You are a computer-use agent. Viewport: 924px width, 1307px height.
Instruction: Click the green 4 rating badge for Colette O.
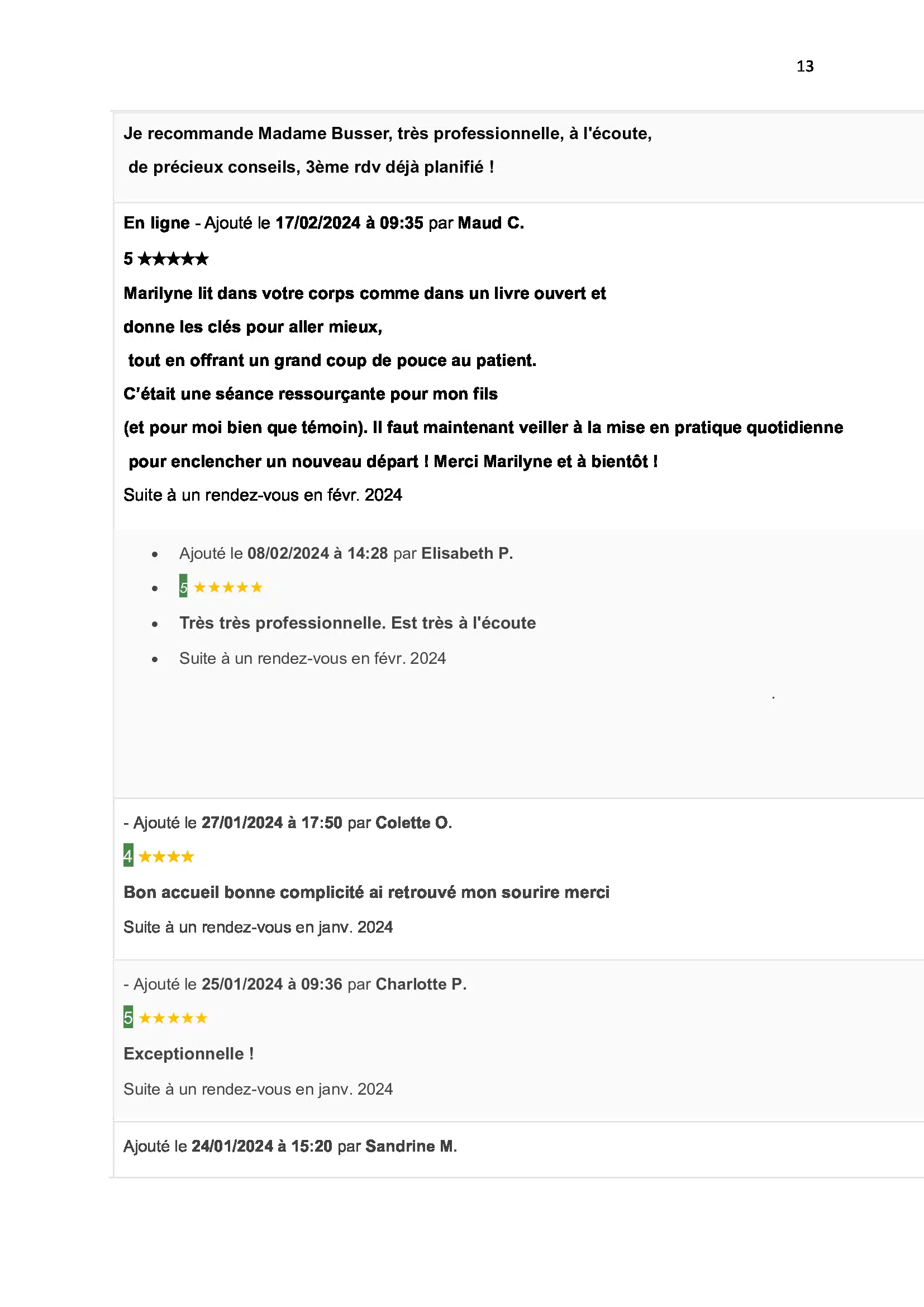[x=128, y=856]
